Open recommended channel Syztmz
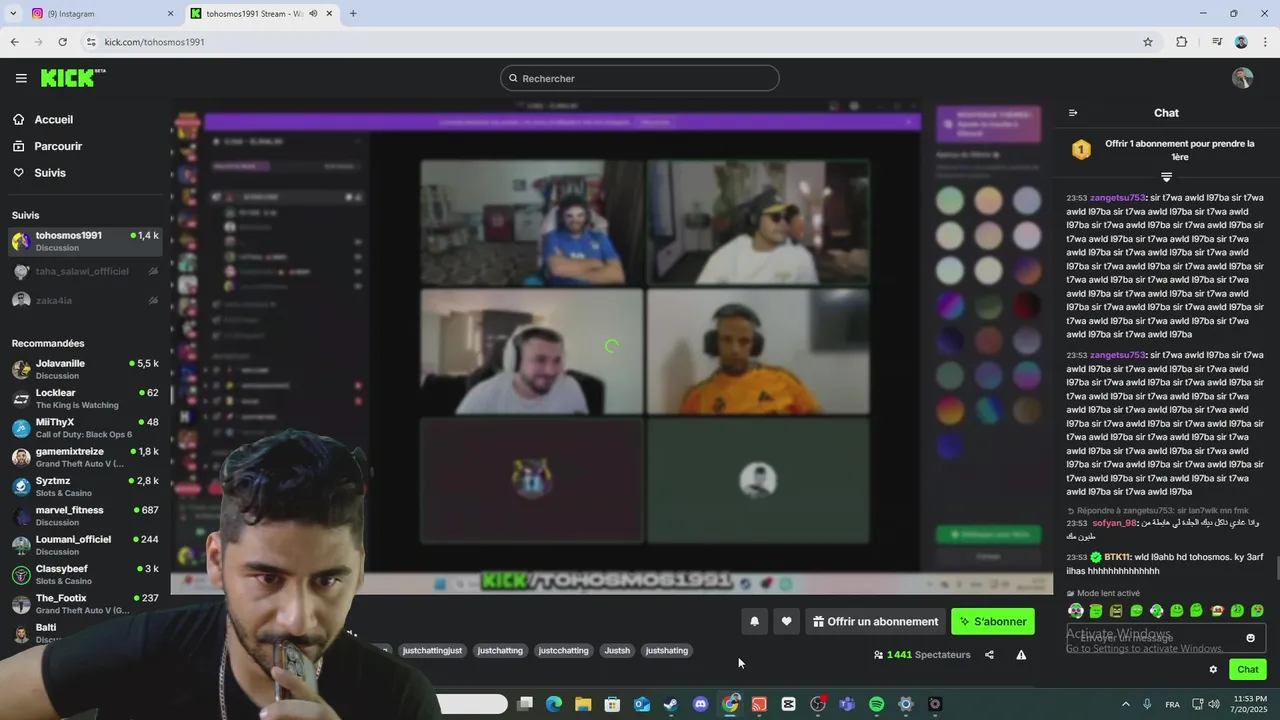Viewport: 1280px width, 720px height. pos(85,486)
